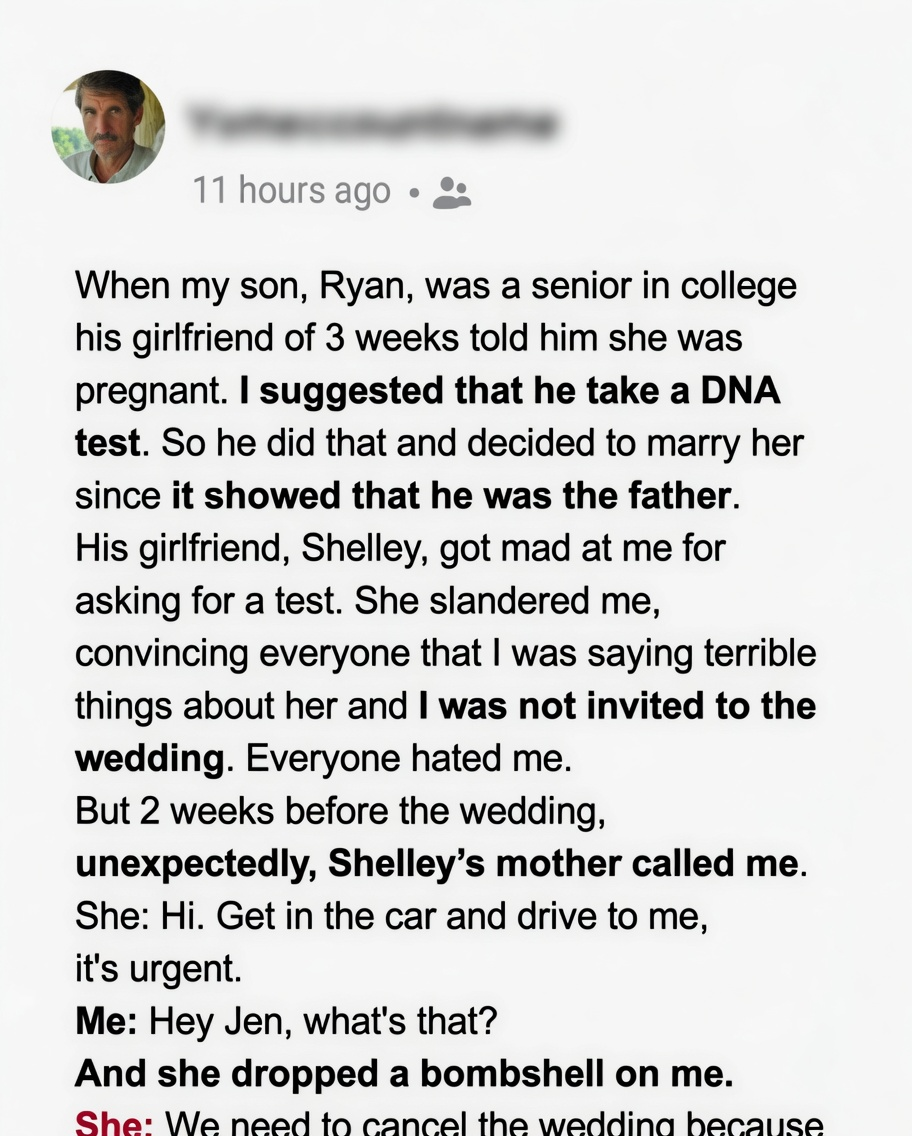Click the bold text "I was not invited to the"
912x1136 pixels.
click(x=617, y=706)
